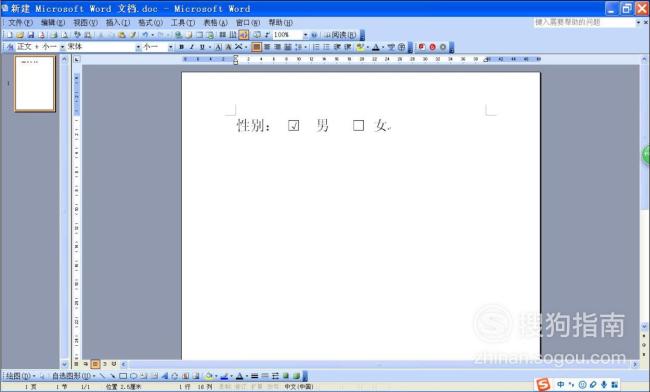Click the Save floppy disk icon
The width and height of the screenshot is (650, 392).
click(30, 35)
